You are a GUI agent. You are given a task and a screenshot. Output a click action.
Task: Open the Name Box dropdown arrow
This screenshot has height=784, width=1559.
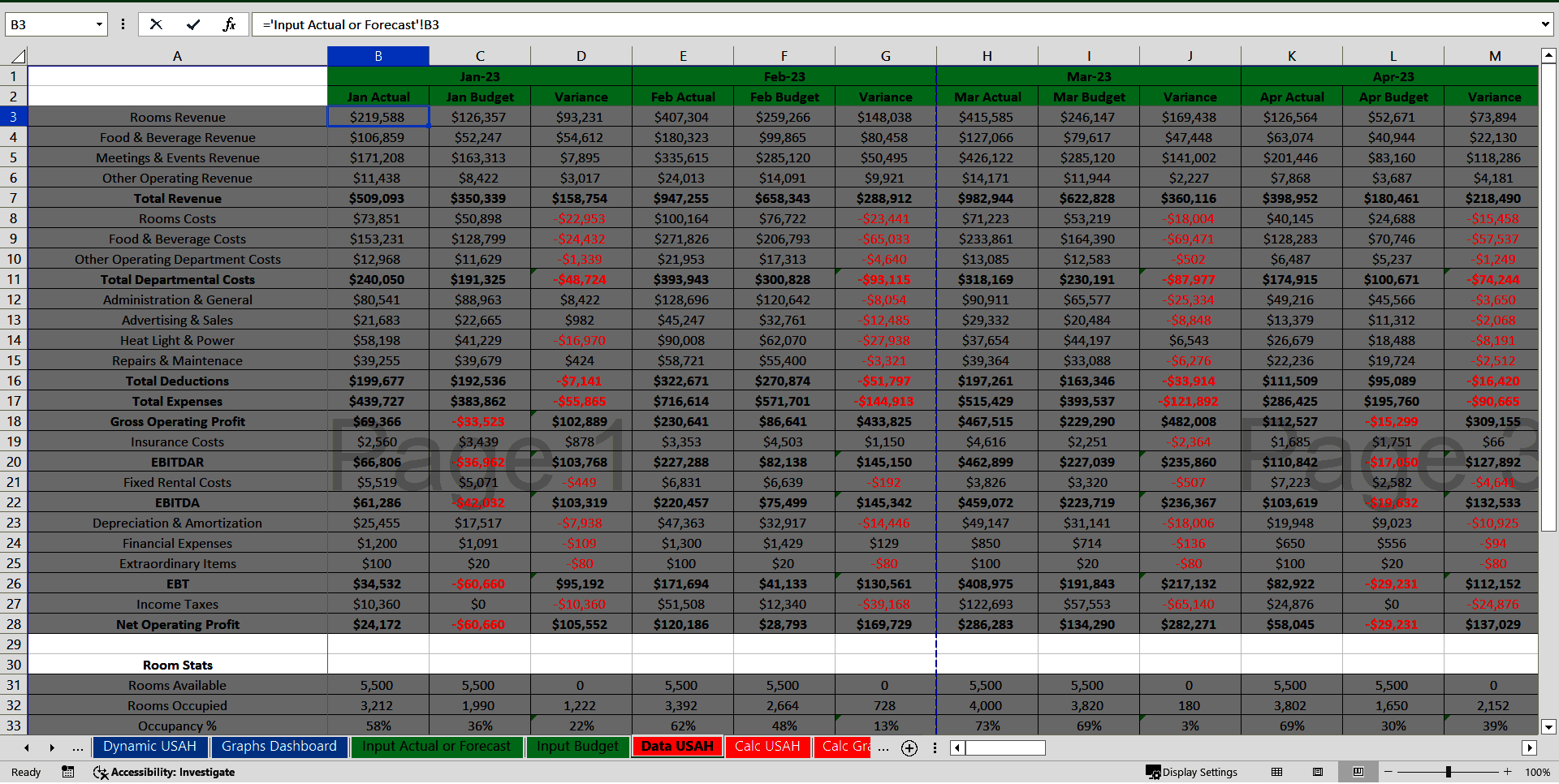coord(99,24)
